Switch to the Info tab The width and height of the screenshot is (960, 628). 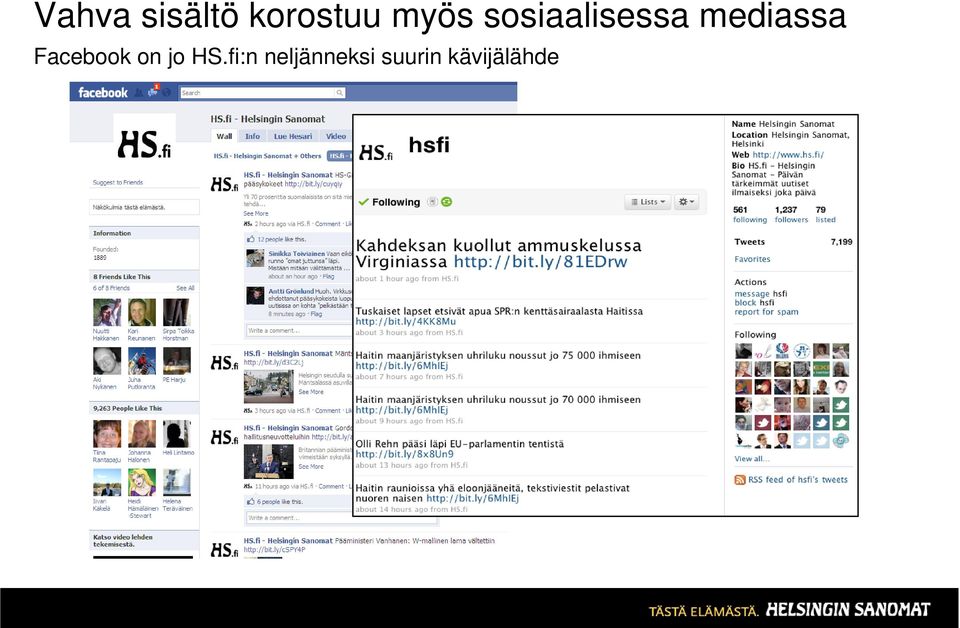point(252,136)
